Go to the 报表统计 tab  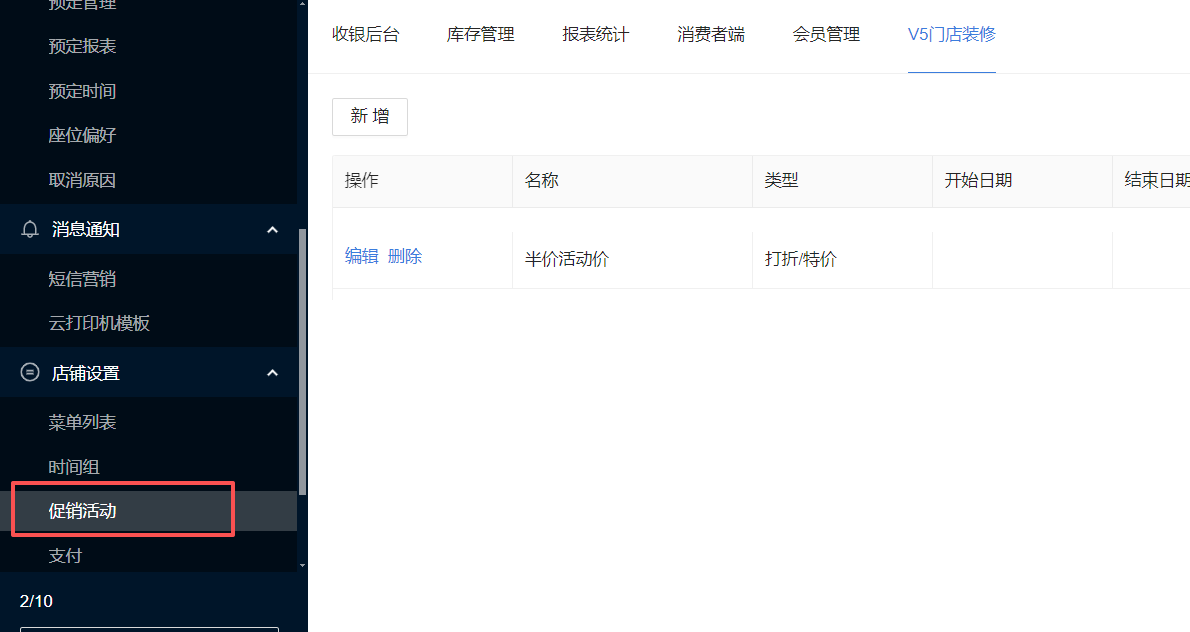click(596, 35)
